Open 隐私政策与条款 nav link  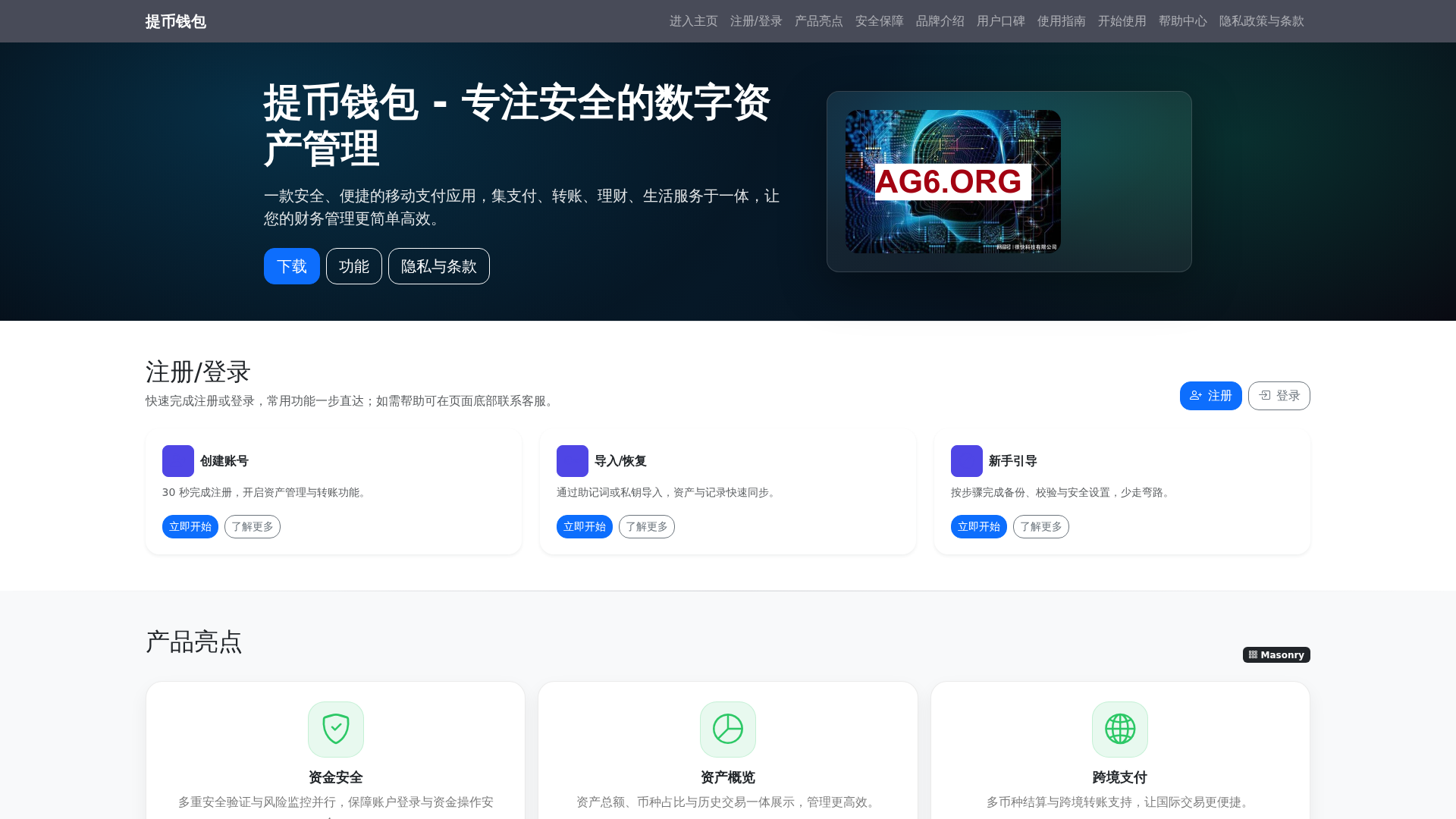(1261, 21)
